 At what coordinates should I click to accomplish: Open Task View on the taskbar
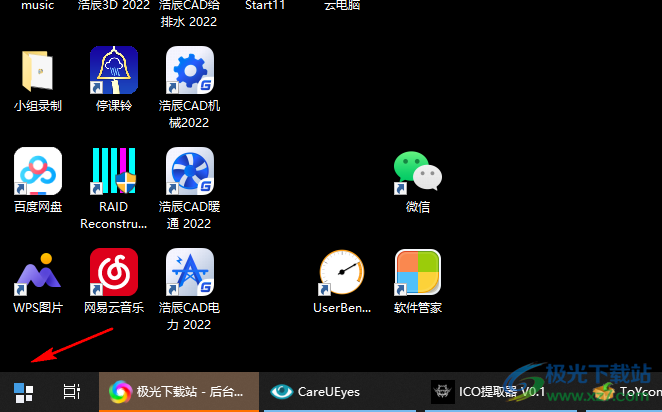coord(72,392)
